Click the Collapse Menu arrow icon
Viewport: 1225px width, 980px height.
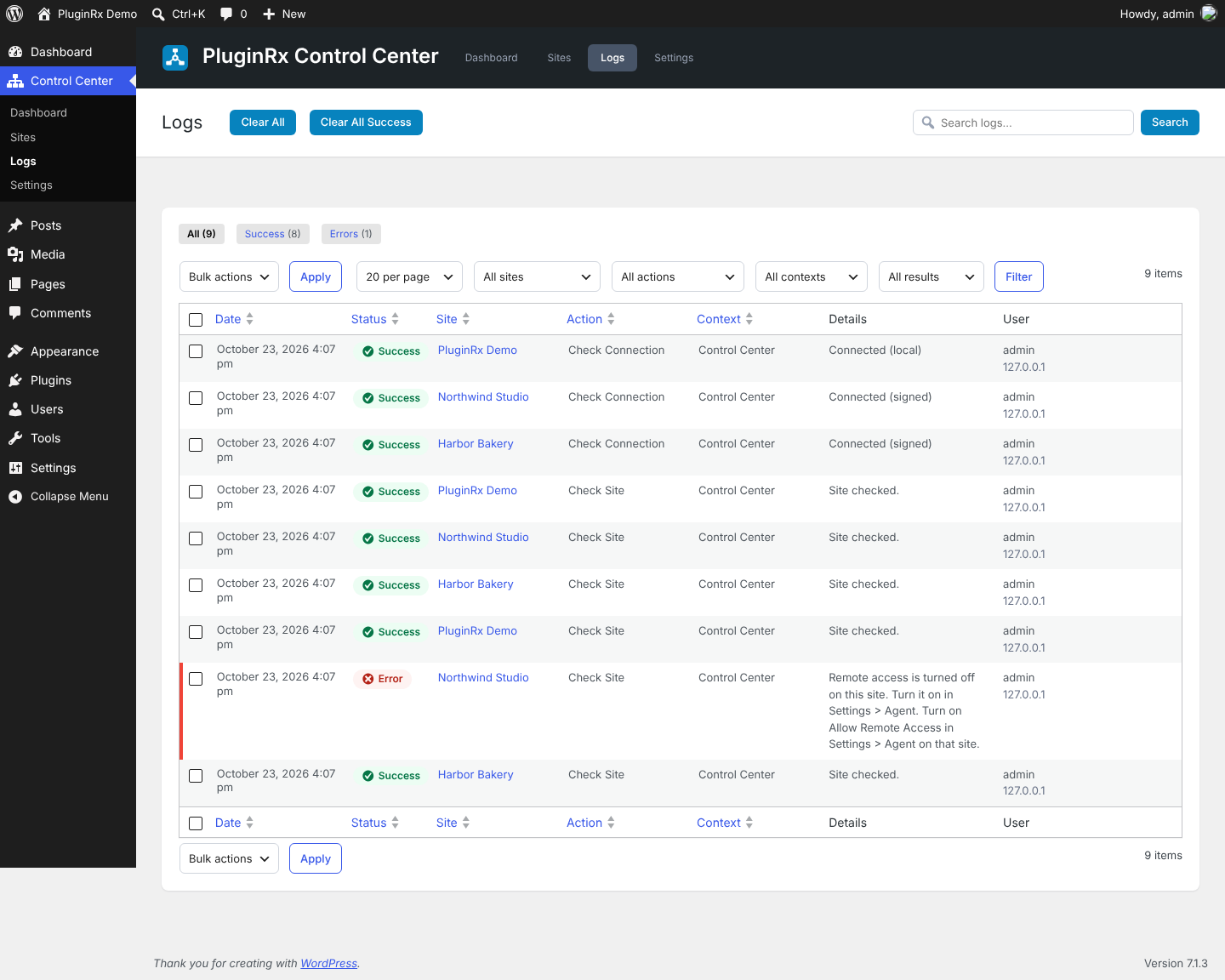15,497
